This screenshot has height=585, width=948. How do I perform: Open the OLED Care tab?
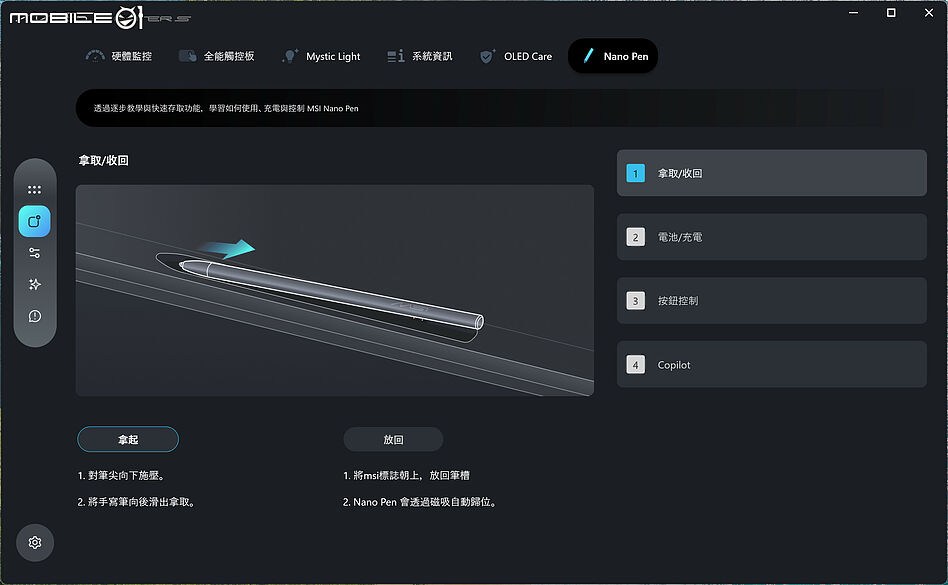click(x=516, y=56)
